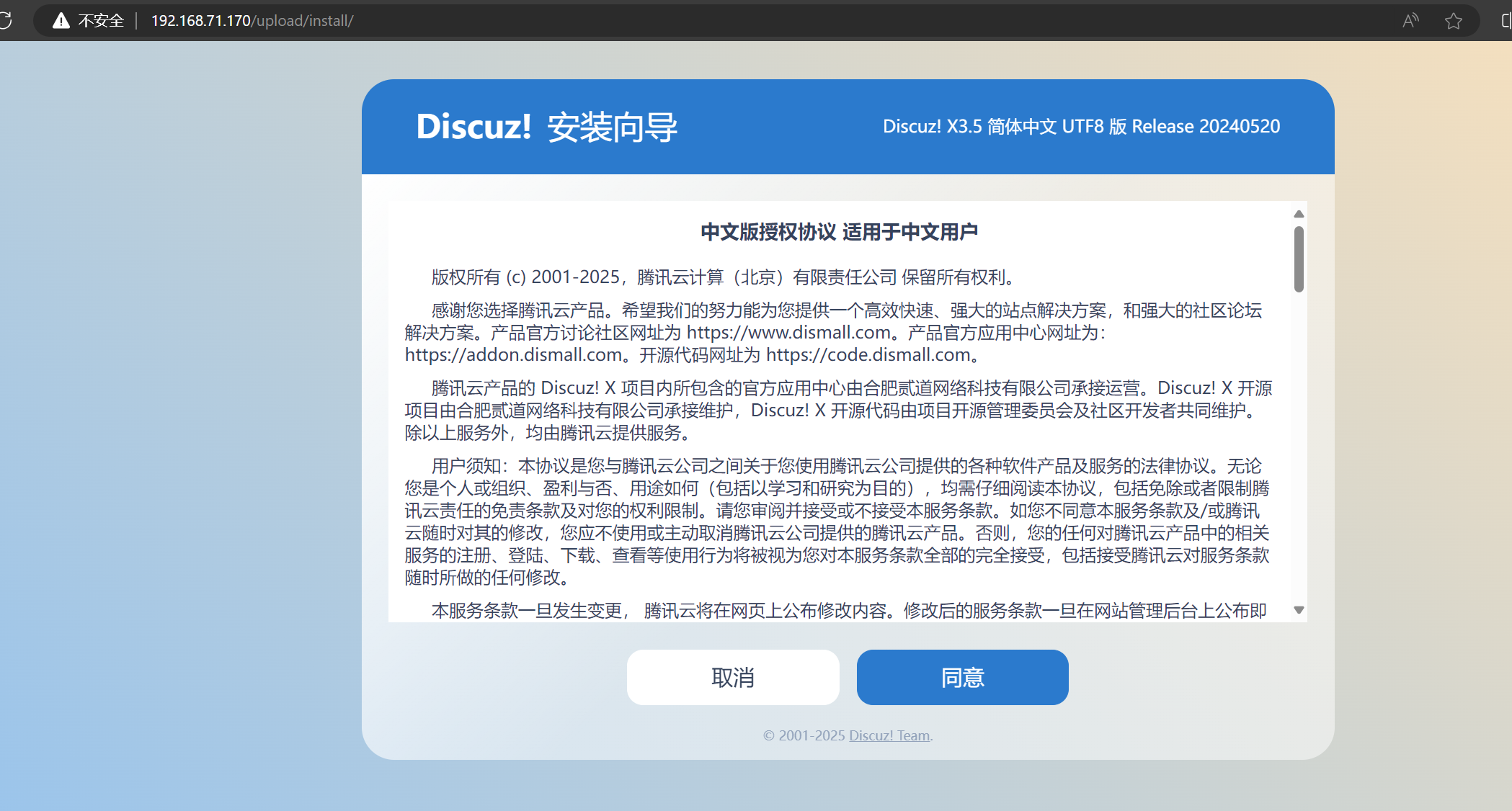
Task: Click the split screen icon at far right
Action: [x=1506, y=20]
